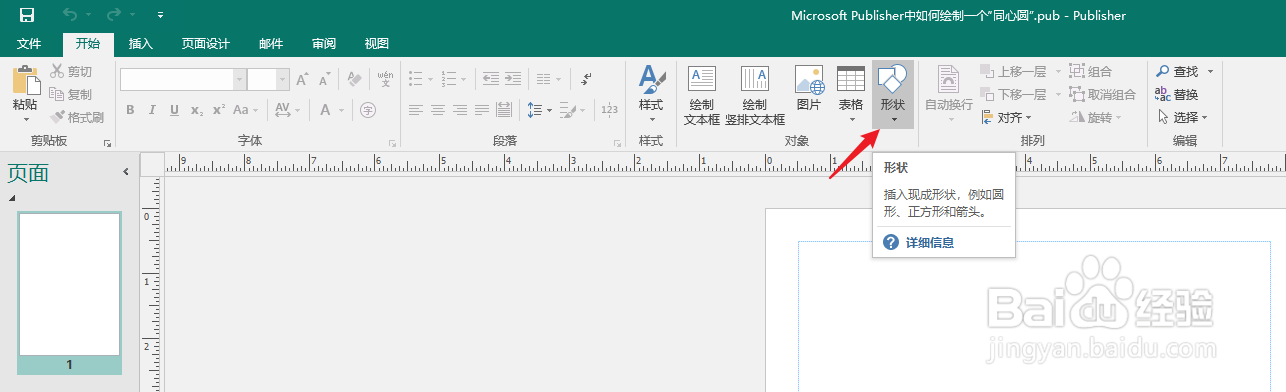Click 组合 group button

coord(1091,72)
